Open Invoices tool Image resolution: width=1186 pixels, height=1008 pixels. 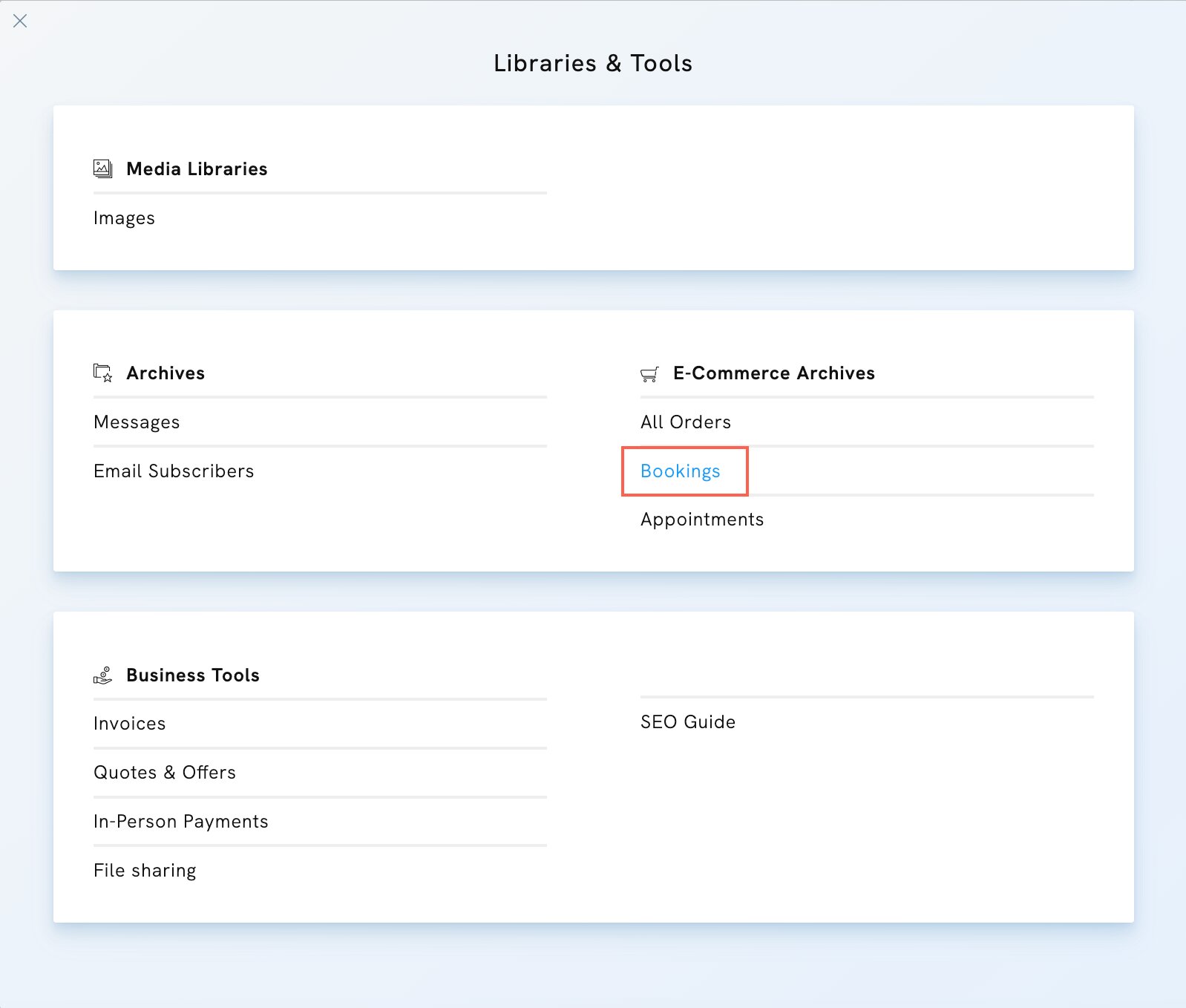click(x=130, y=724)
